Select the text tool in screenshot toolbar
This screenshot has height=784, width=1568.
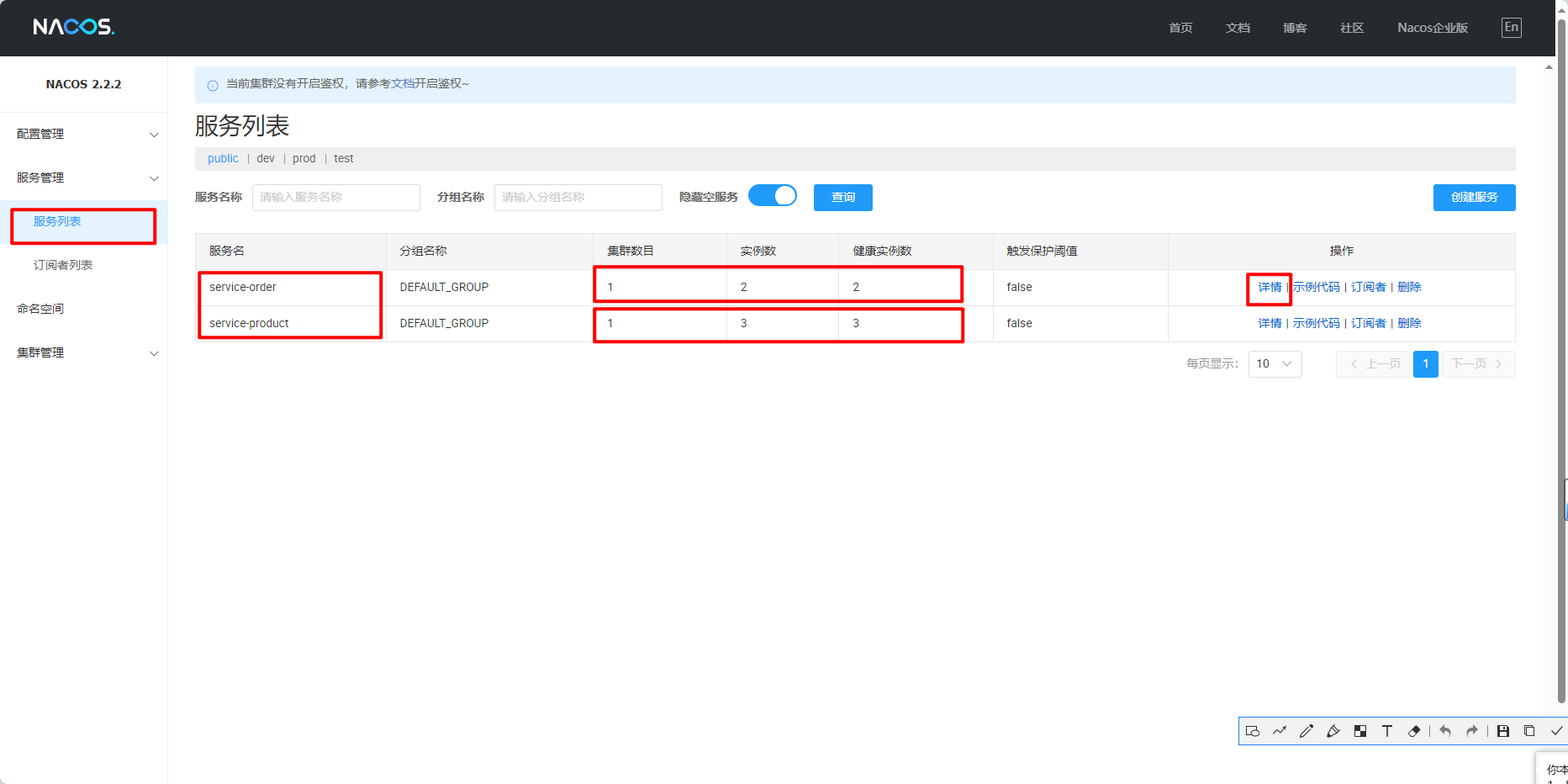point(1387,731)
